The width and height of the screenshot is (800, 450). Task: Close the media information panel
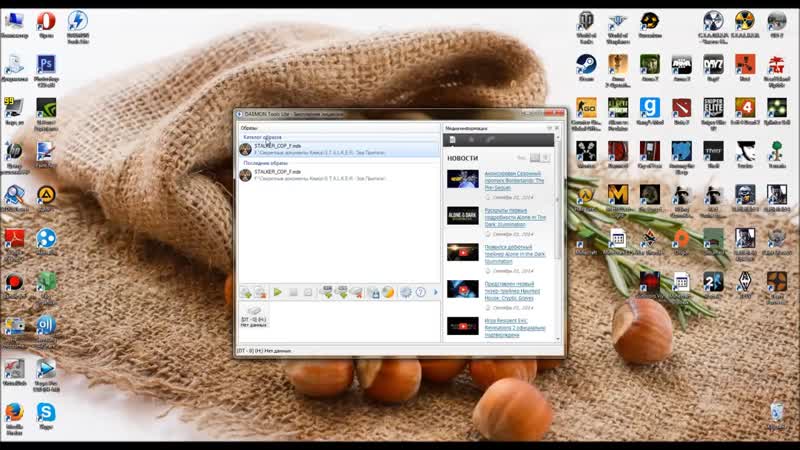pos(557,128)
